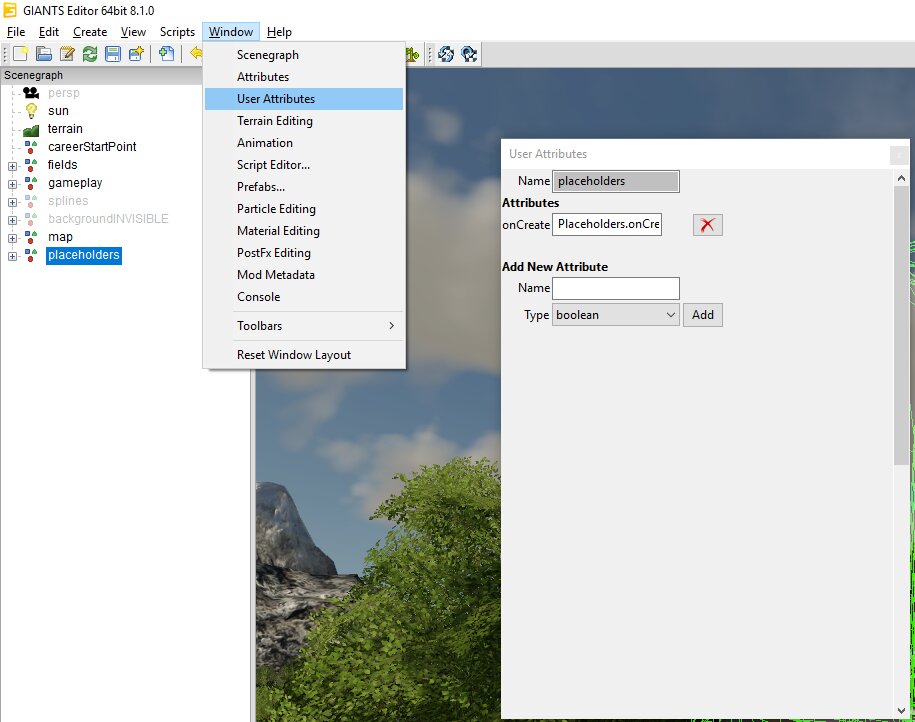915x722 pixels.
Task: Expand the fields node
Action: tap(13, 166)
